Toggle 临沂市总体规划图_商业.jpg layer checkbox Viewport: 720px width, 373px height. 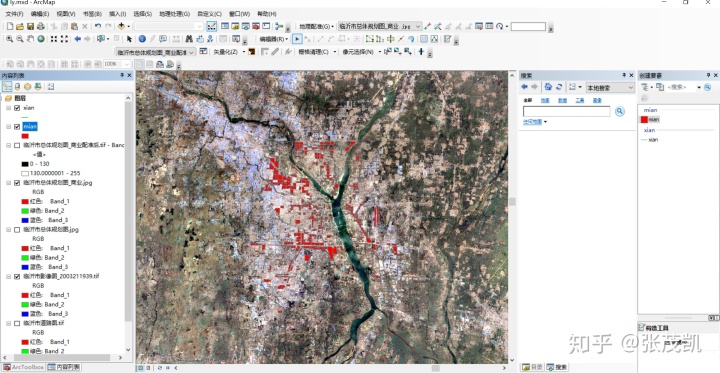click(x=17, y=183)
